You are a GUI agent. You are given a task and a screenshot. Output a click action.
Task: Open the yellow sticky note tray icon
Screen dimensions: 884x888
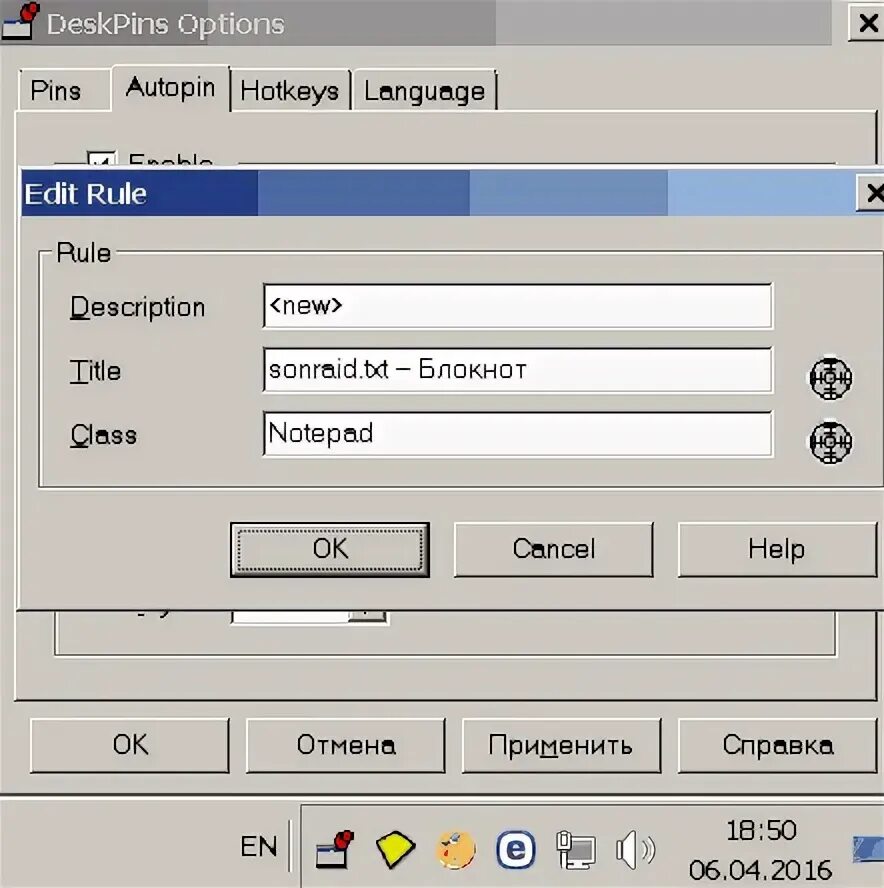(x=395, y=850)
